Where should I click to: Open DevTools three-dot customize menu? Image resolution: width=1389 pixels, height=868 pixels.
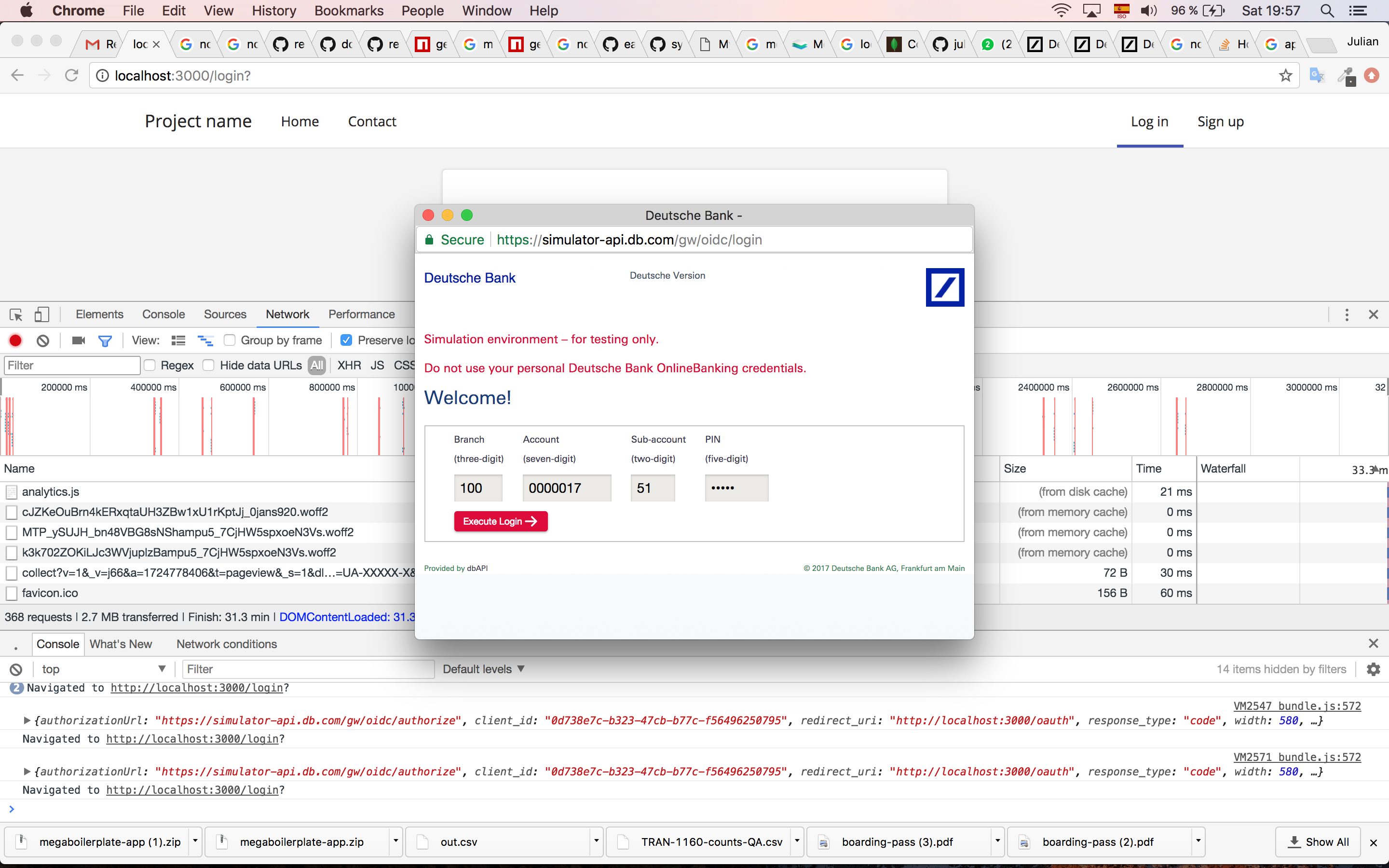[1347, 314]
